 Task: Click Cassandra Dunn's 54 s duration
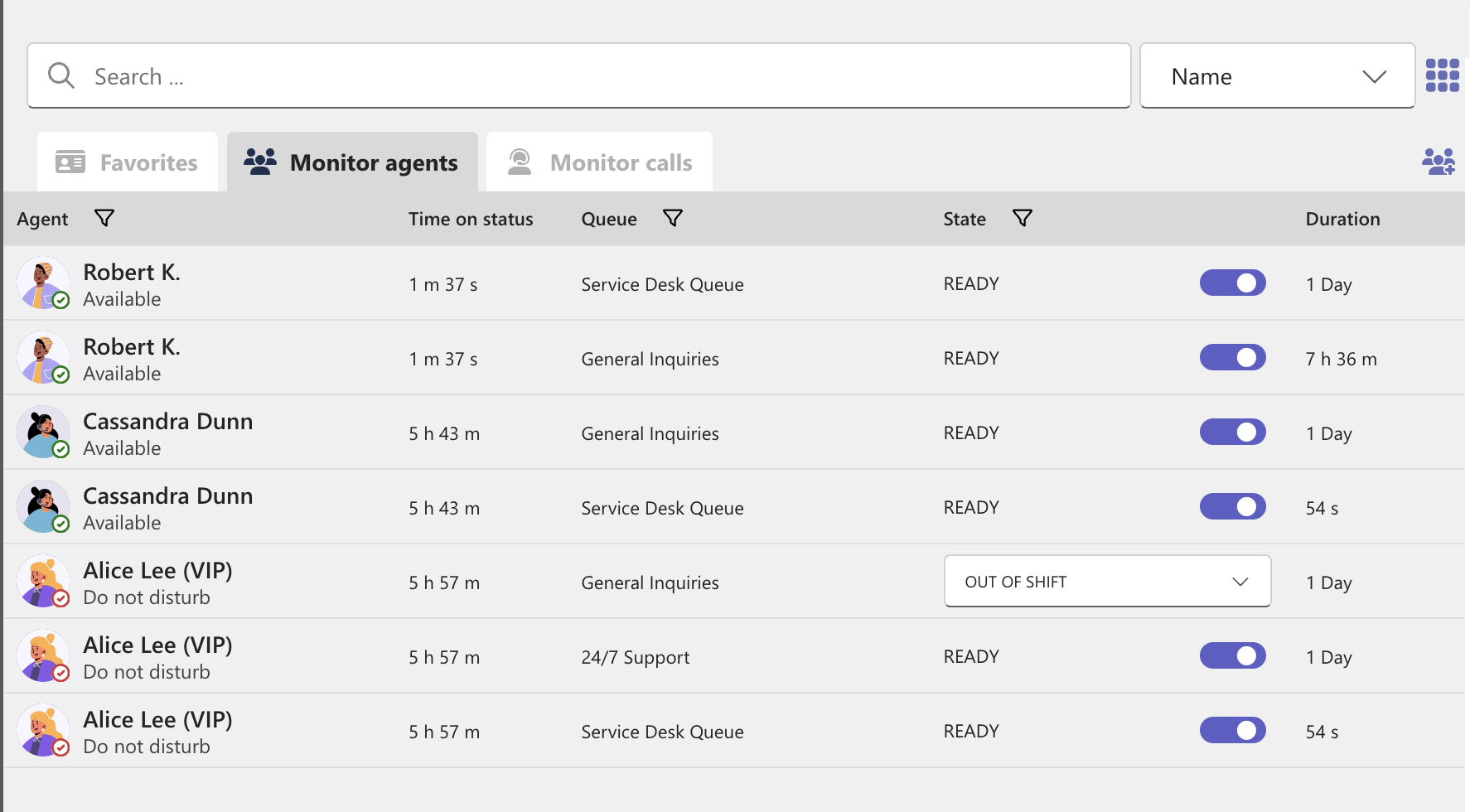[1322, 508]
